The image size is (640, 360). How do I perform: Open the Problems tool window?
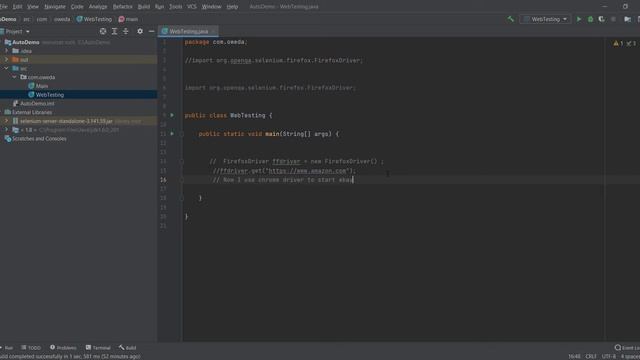tap(63, 348)
